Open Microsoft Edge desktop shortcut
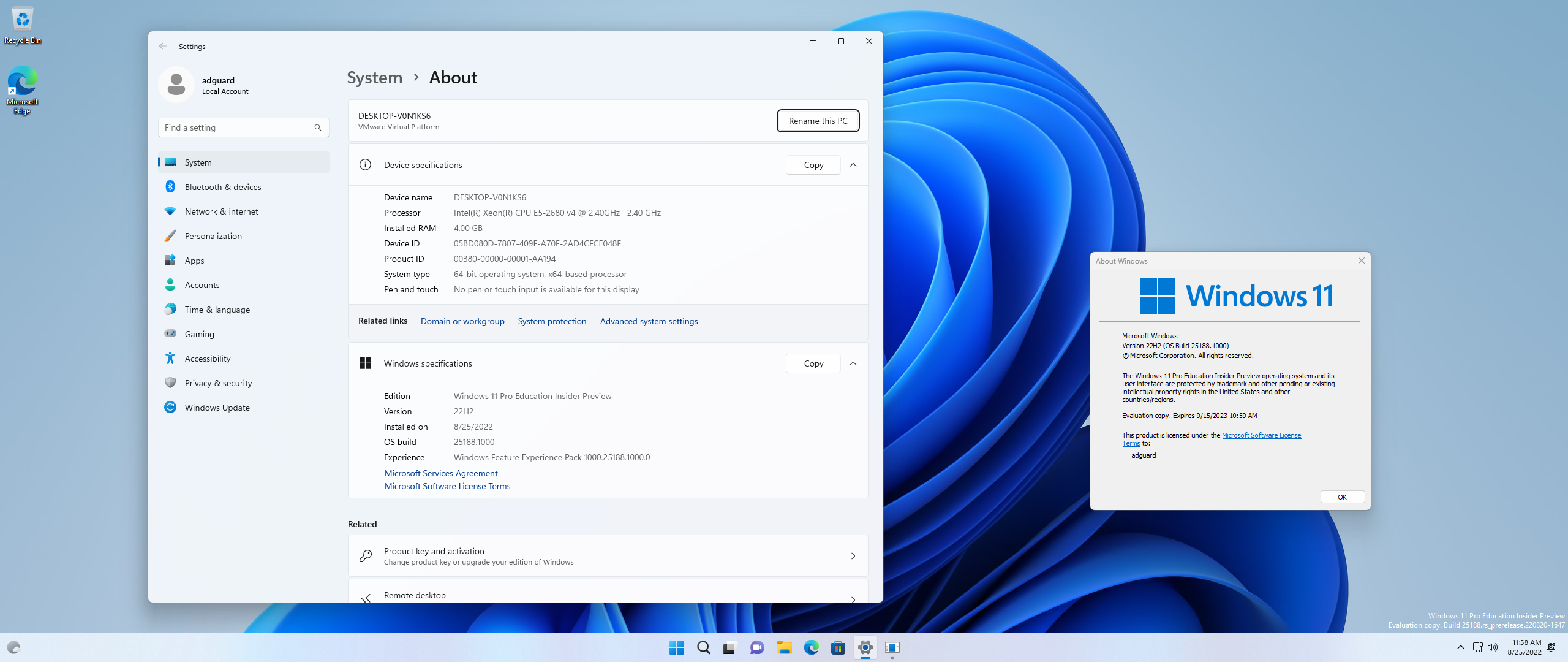The height and width of the screenshot is (662, 1568). (23, 90)
